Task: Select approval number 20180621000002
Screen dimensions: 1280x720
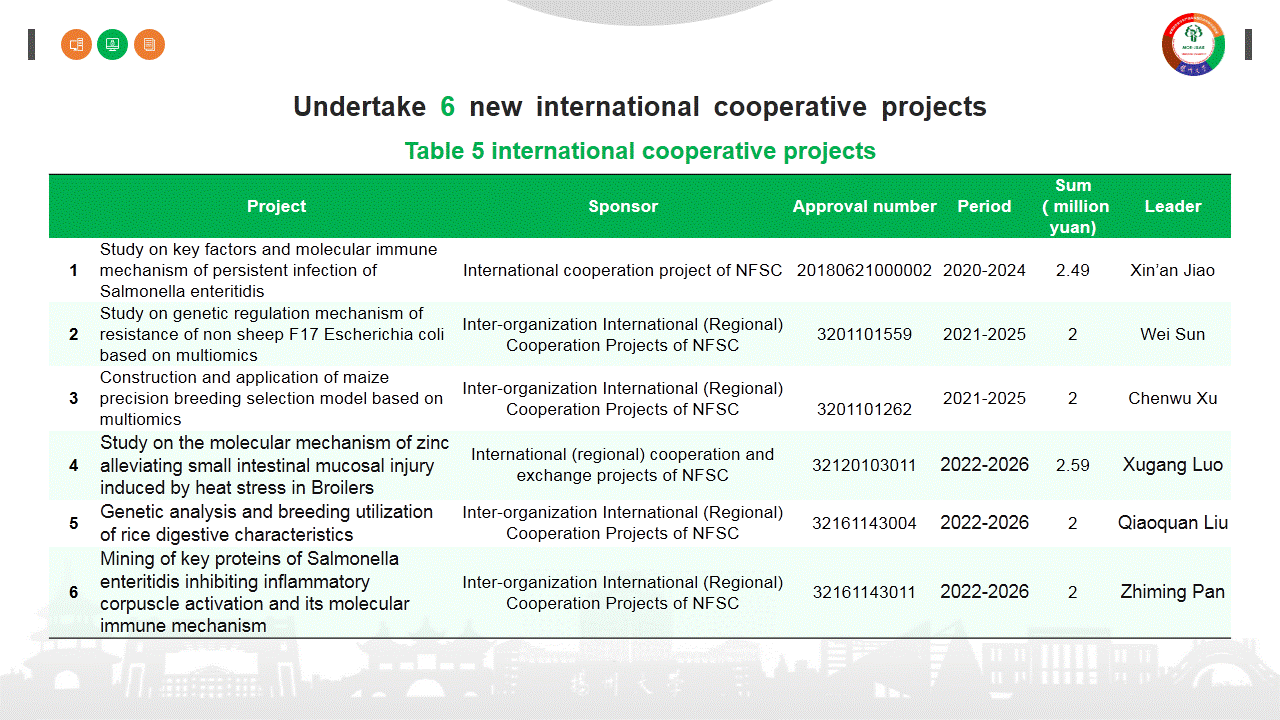Action: [x=864, y=270]
